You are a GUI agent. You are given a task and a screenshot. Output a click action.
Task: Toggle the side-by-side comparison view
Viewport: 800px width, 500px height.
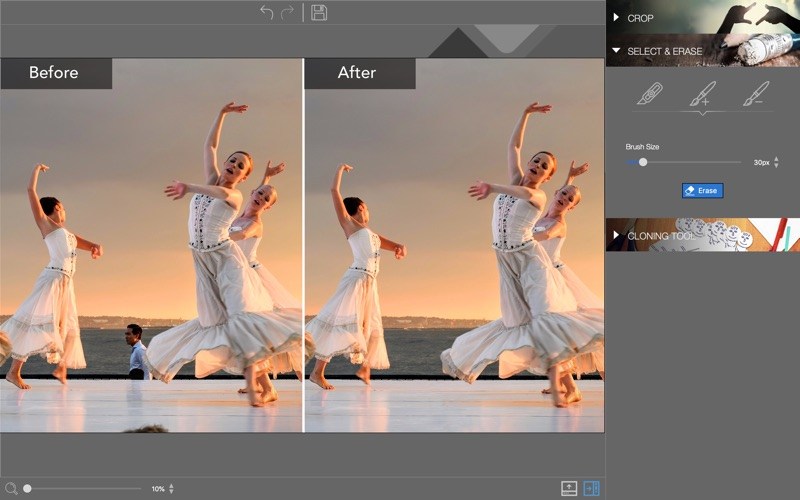pyautogui.click(x=590, y=488)
